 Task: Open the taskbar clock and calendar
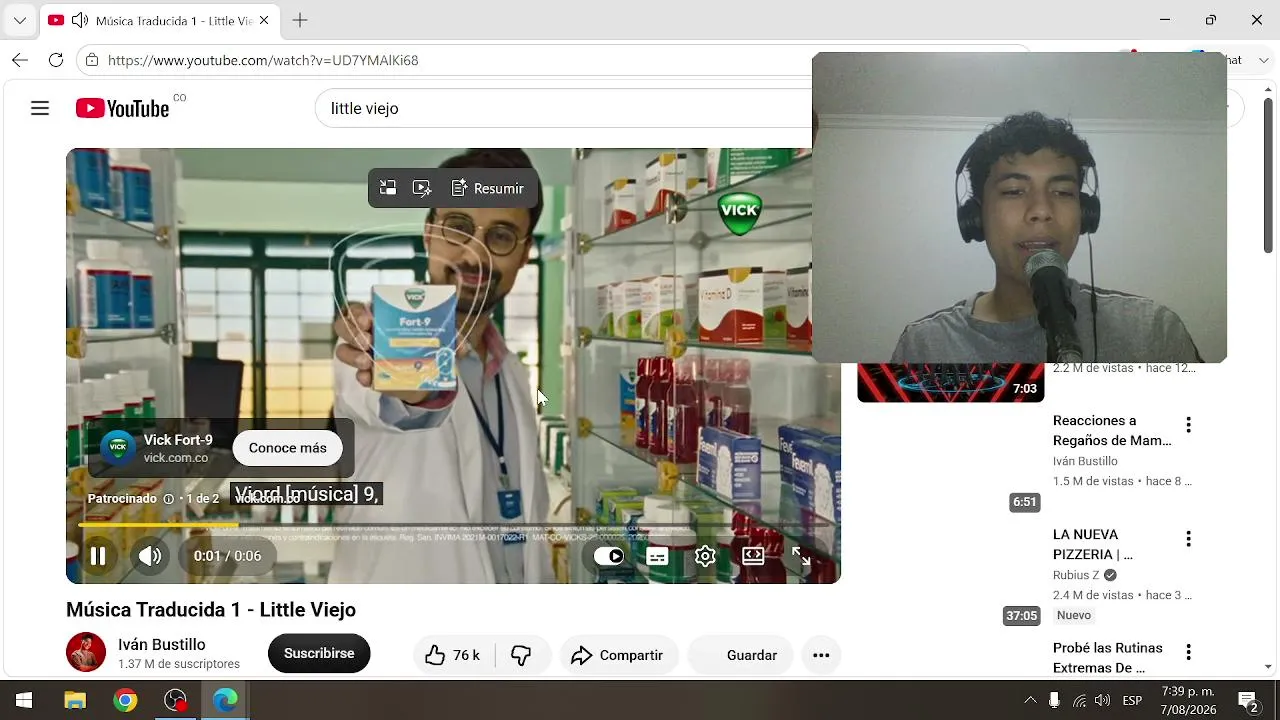(1188, 700)
